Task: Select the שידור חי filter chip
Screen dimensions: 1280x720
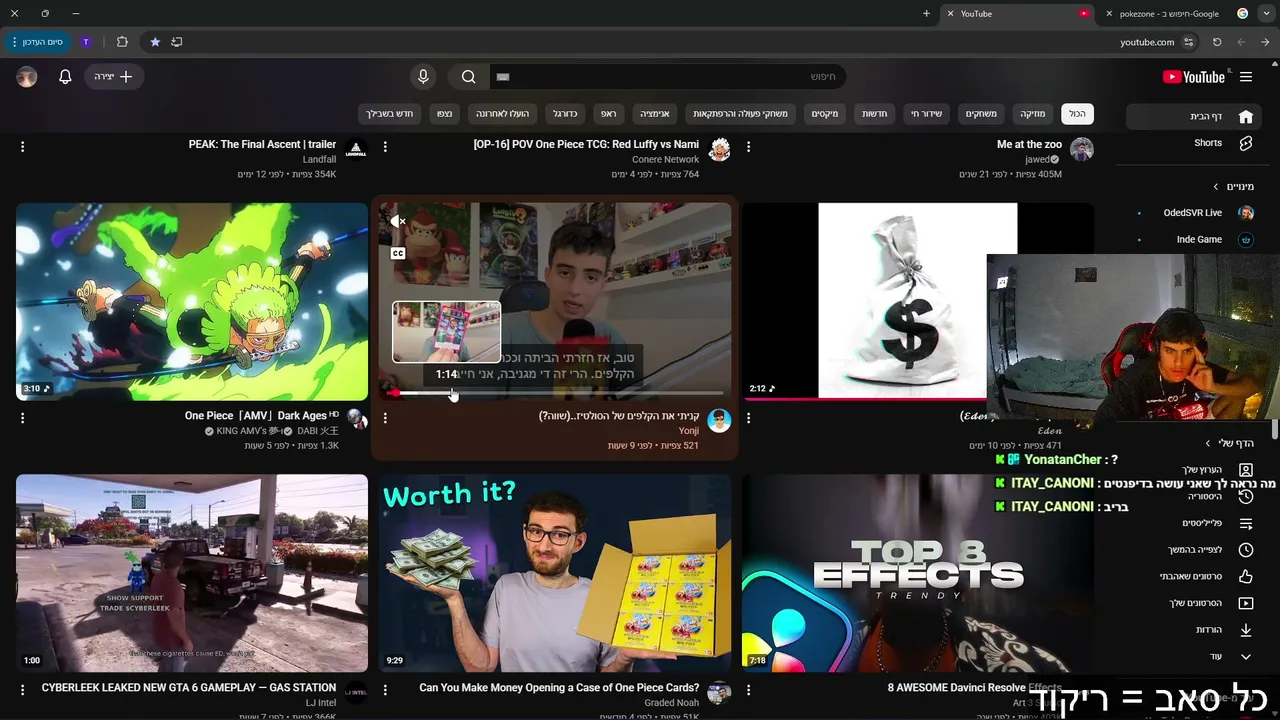Action: tap(926, 114)
